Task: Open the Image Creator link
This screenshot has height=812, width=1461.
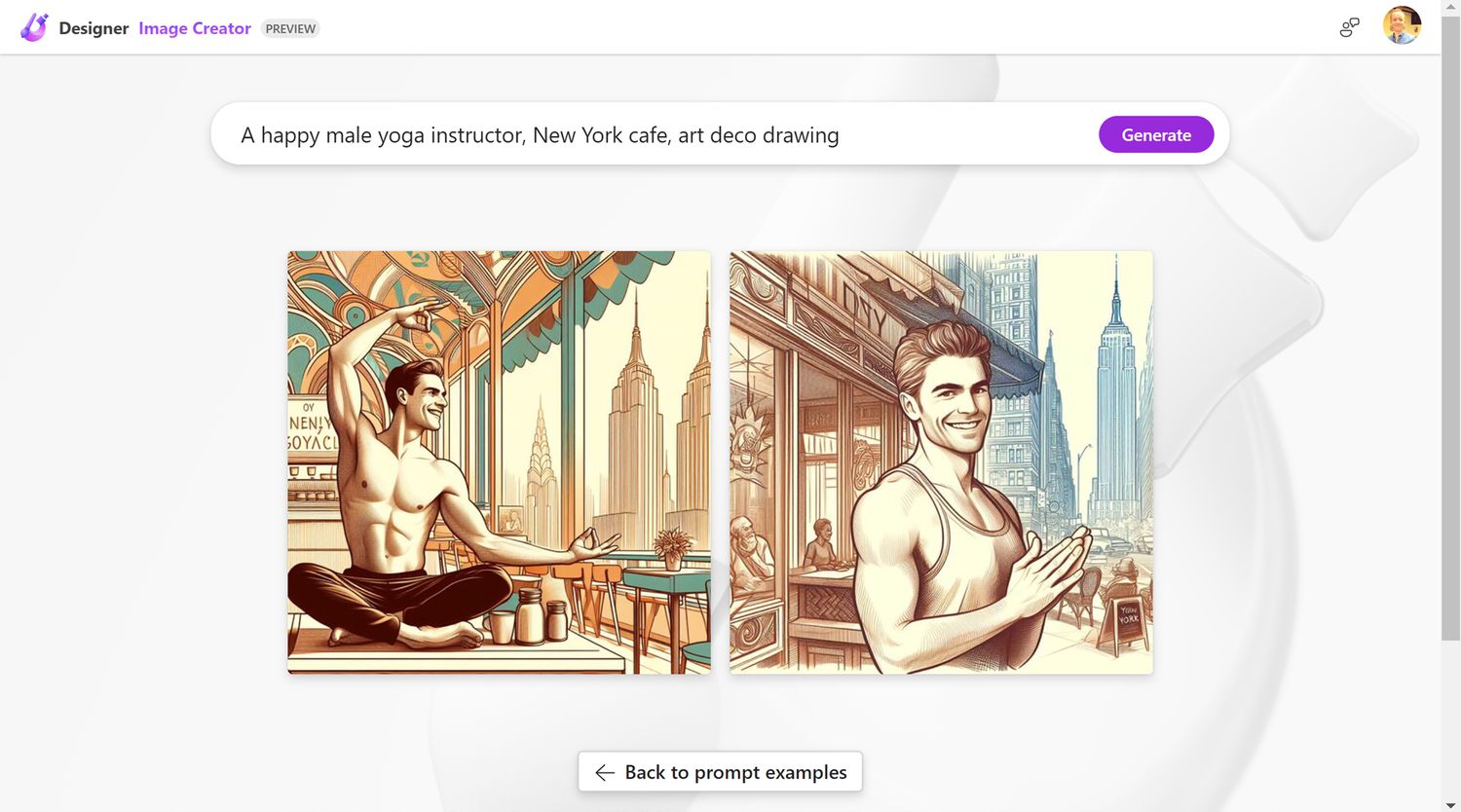Action: click(x=195, y=28)
